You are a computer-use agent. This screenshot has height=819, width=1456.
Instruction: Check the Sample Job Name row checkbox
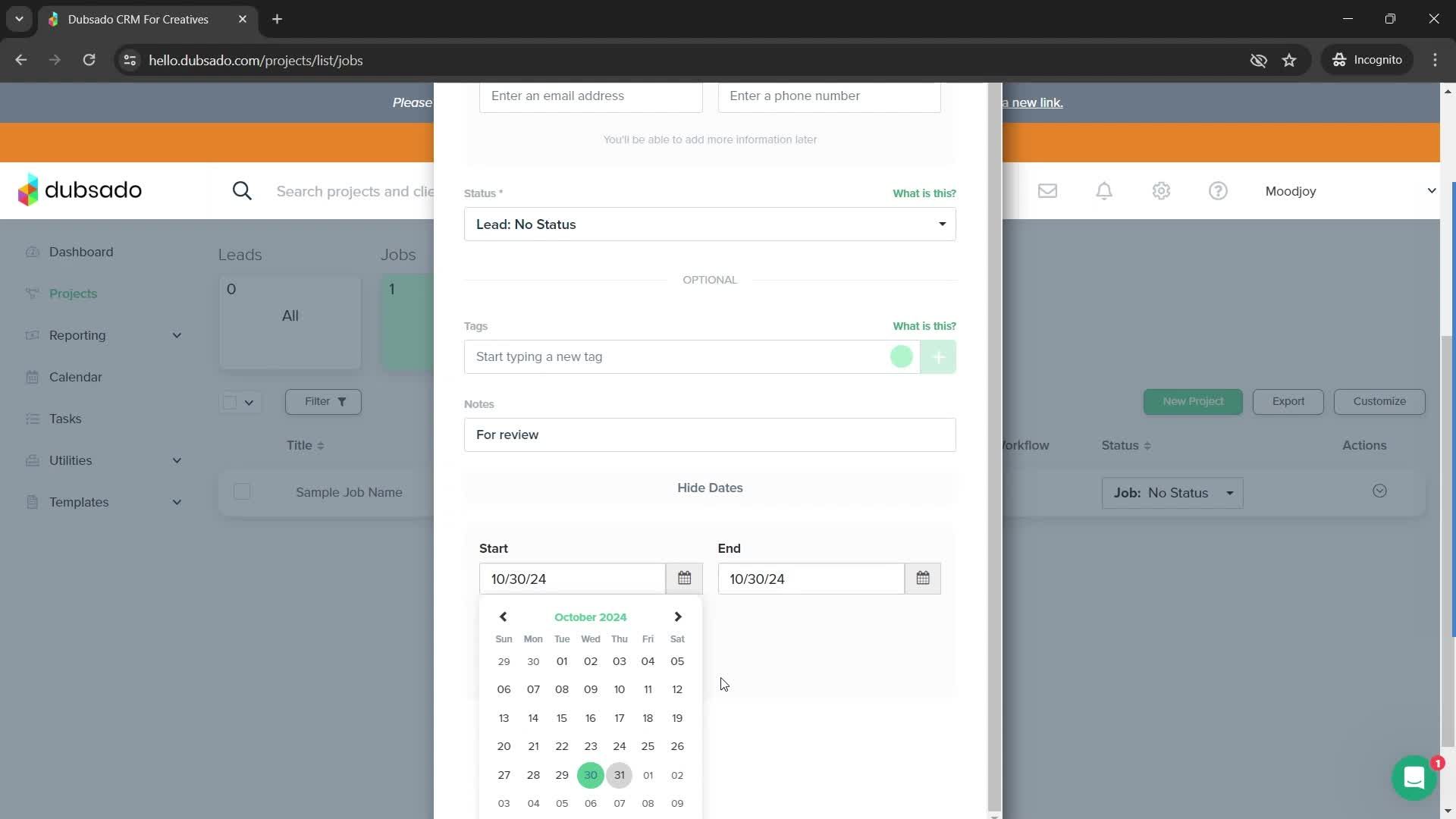coord(242,492)
